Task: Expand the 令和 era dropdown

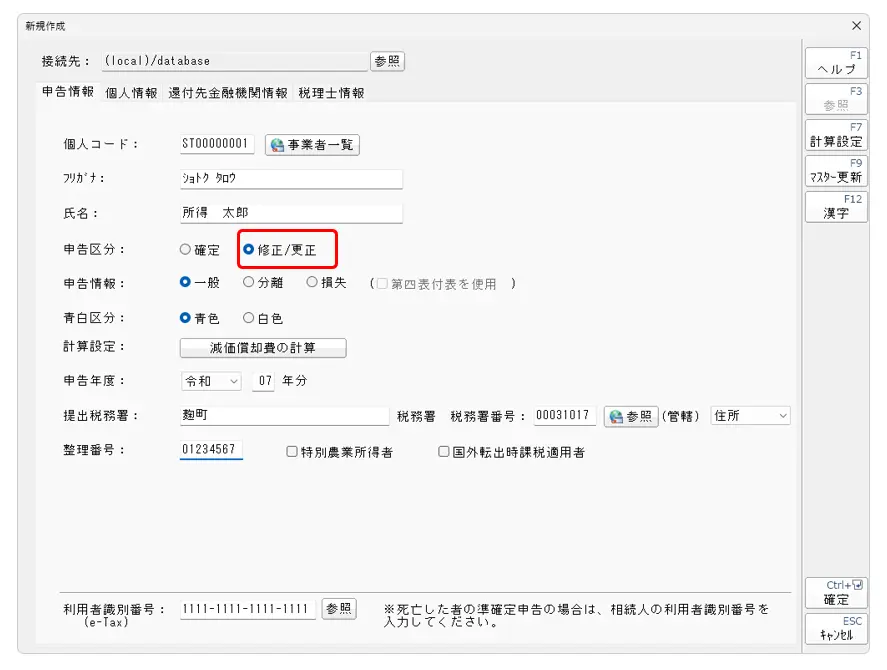Action: point(211,382)
